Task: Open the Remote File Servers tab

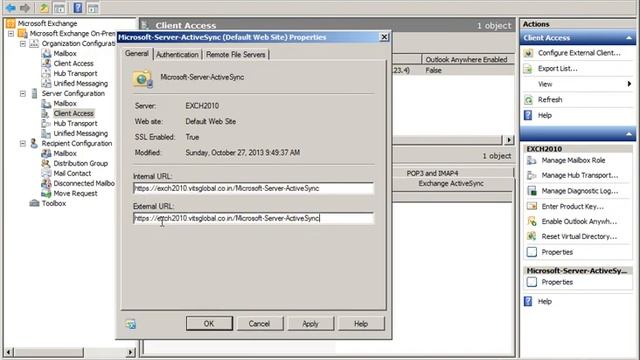Action: 236,54
